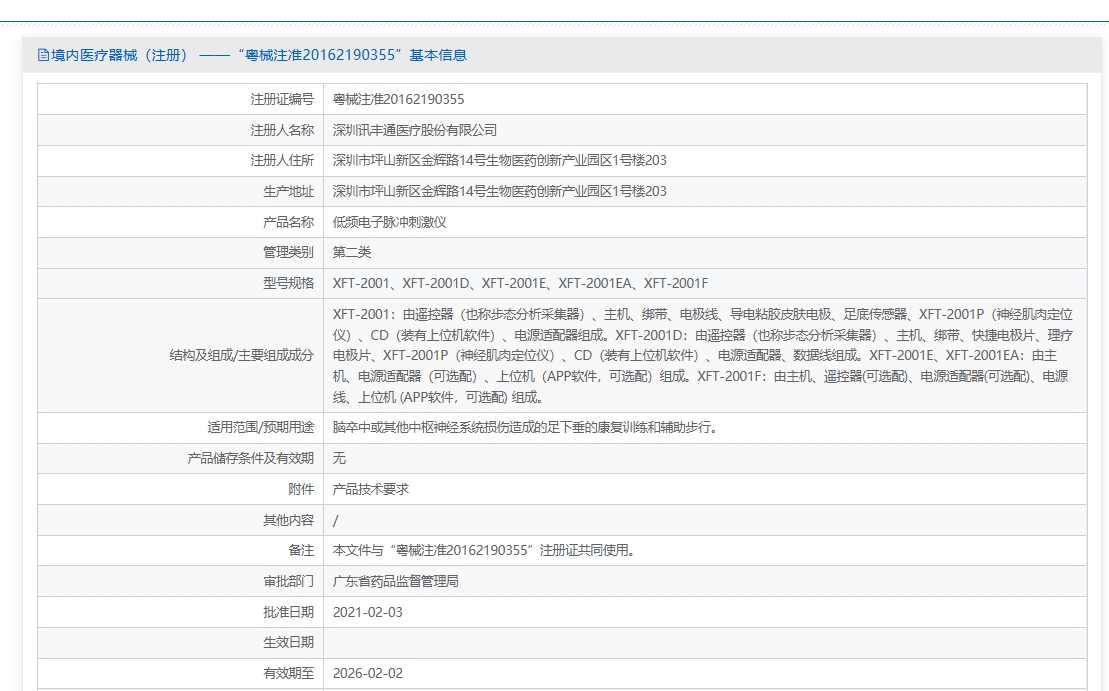Click the 审批部门 label
Image resolution: width=1109 pixels, height=691 pixels.
click(x=288, y=581)
